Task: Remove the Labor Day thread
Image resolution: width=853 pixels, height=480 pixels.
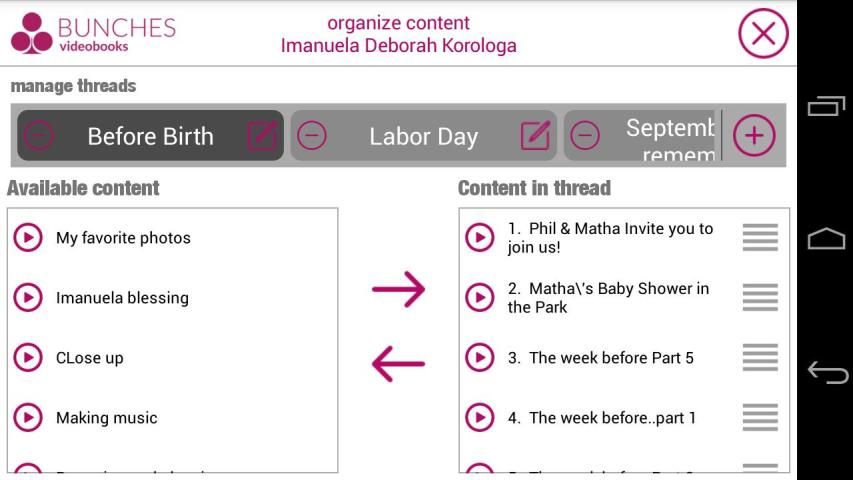Action: [x=312, y=136]
